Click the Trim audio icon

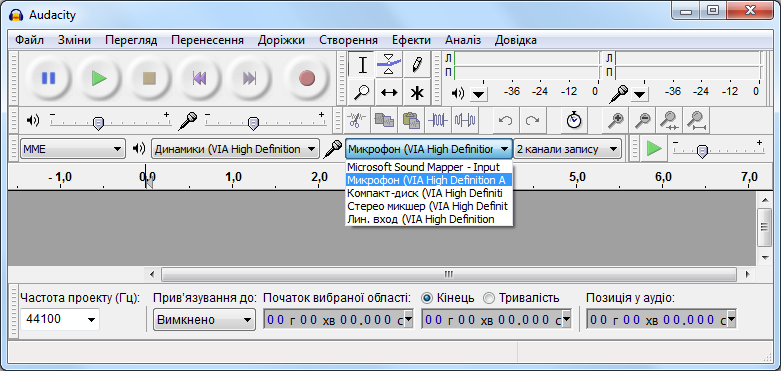(438, 120)
